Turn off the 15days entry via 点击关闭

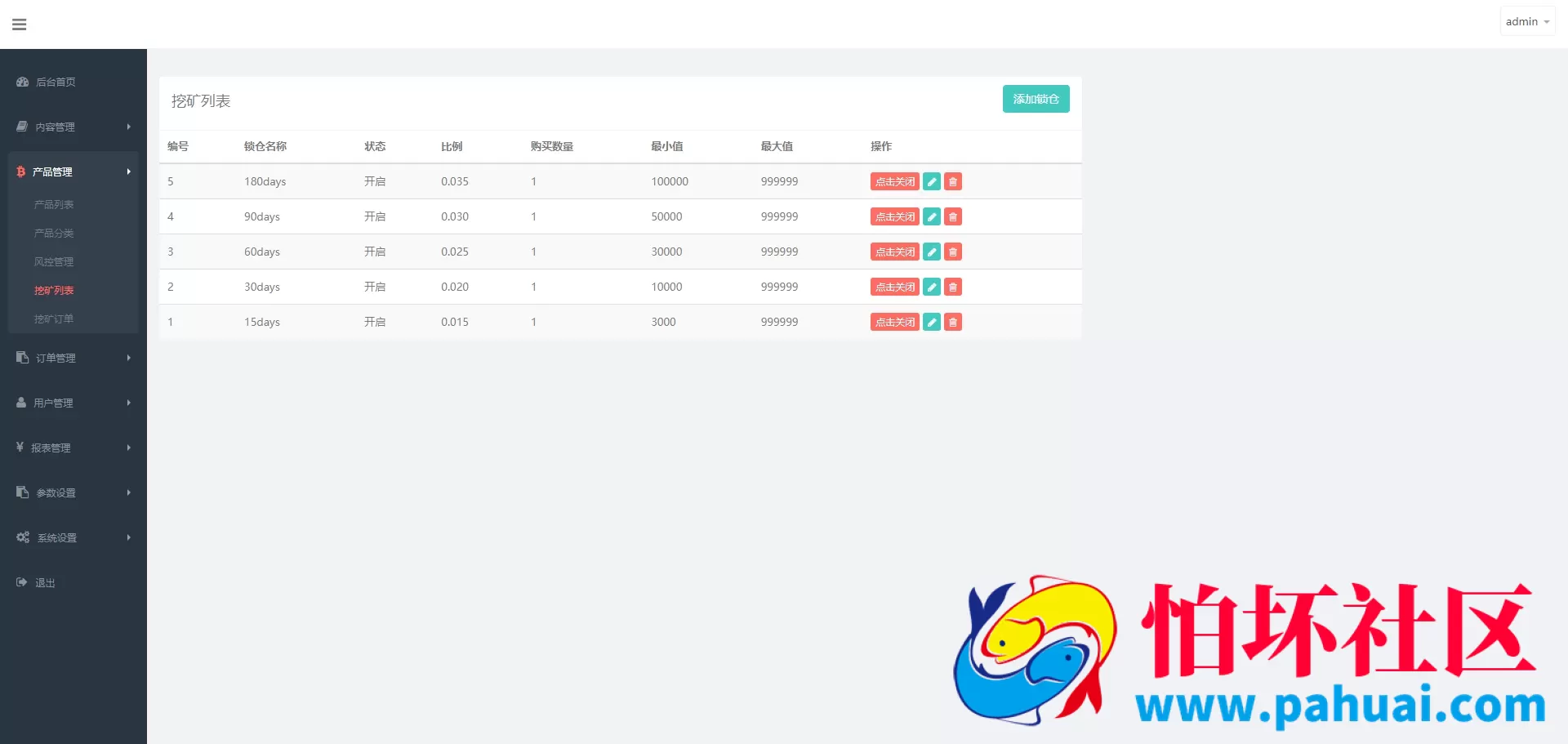tap(894, 322)
